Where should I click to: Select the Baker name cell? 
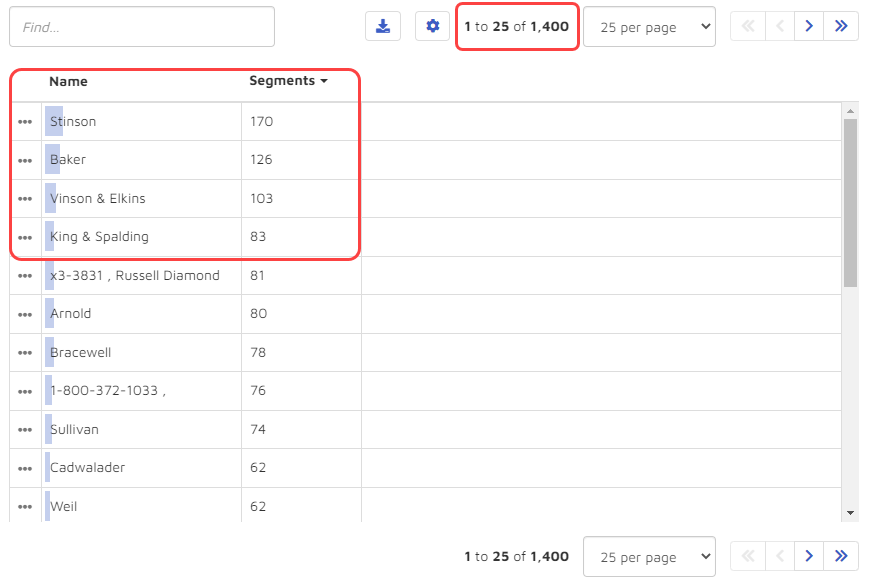141,160
